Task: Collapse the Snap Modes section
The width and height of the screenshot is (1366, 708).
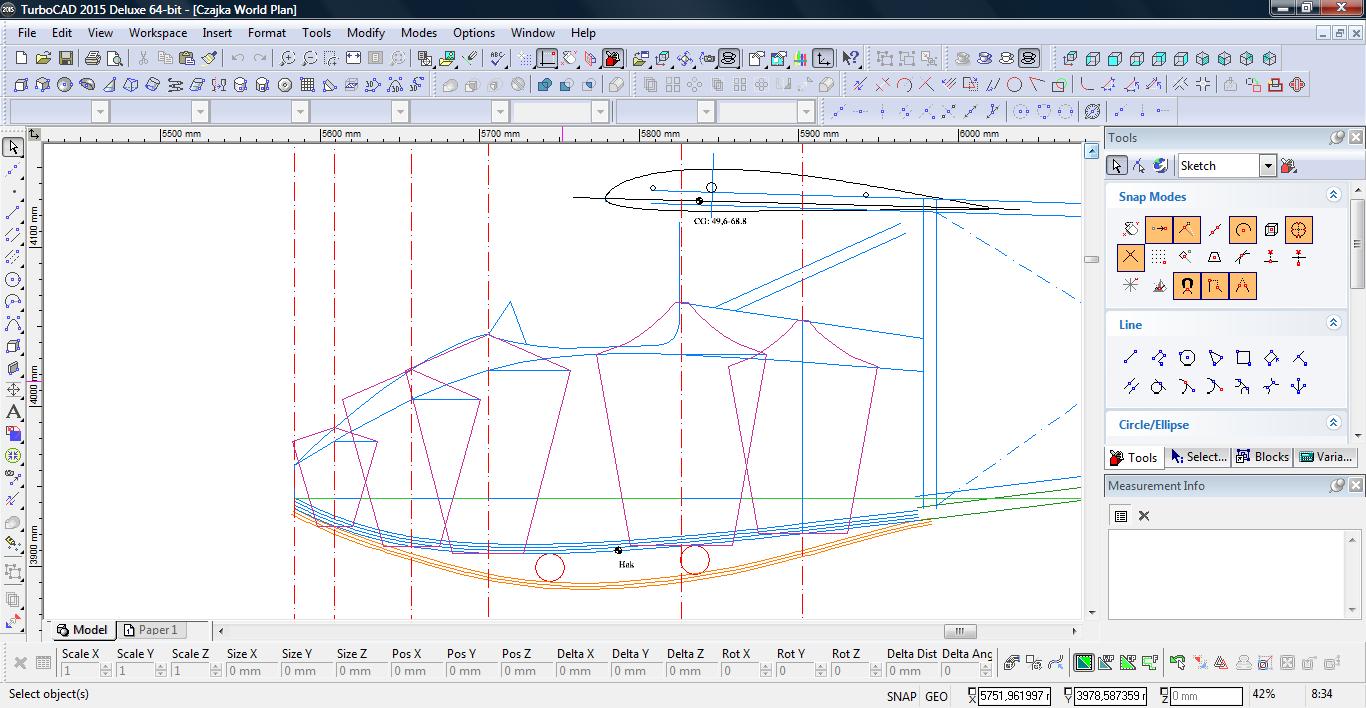Action: (1332, 196)
